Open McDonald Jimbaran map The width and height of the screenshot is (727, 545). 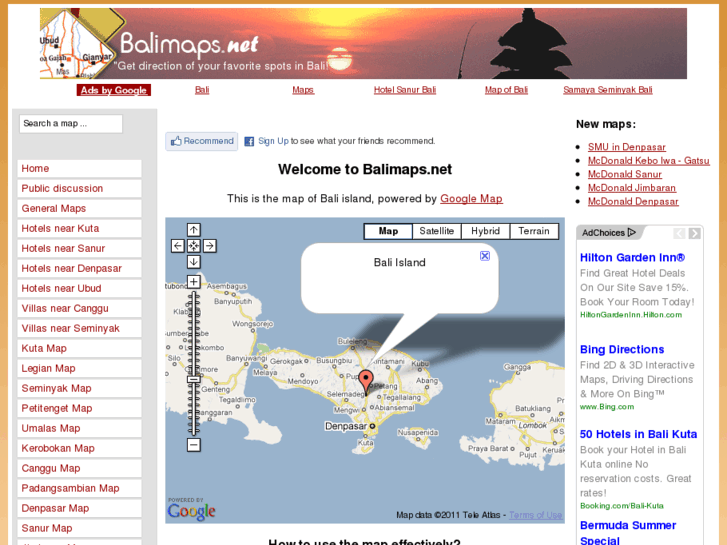point(631,187)
